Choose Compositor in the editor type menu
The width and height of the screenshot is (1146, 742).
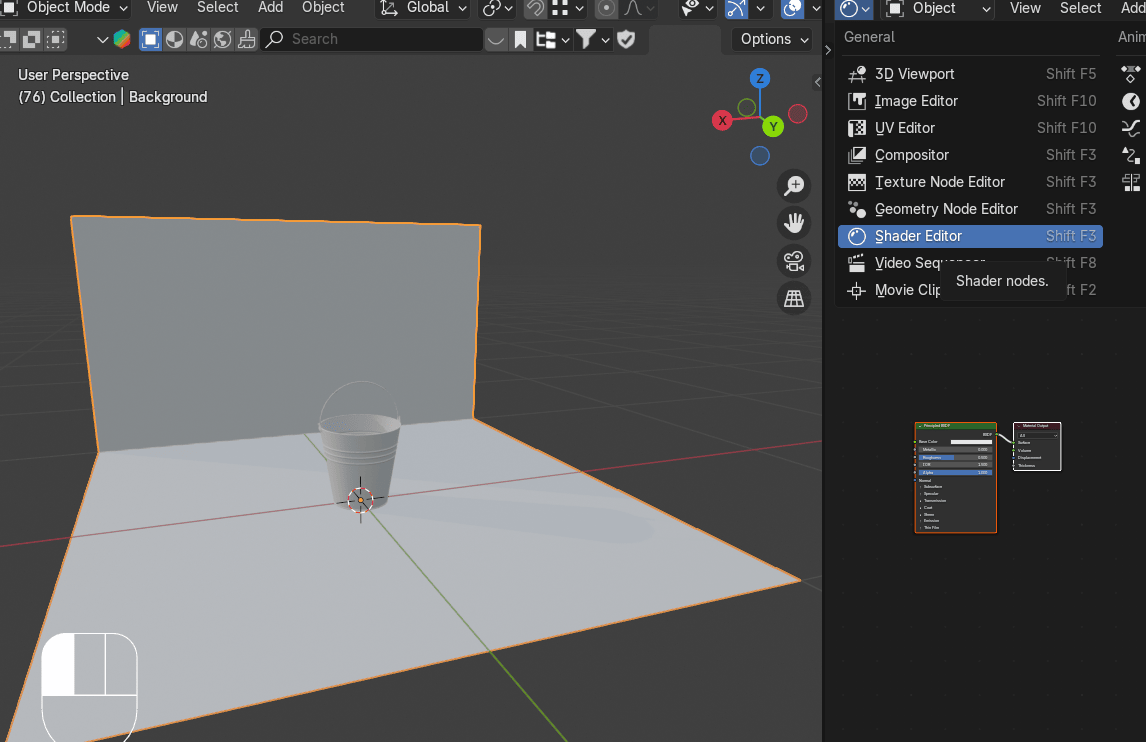(x=911, y=155)
